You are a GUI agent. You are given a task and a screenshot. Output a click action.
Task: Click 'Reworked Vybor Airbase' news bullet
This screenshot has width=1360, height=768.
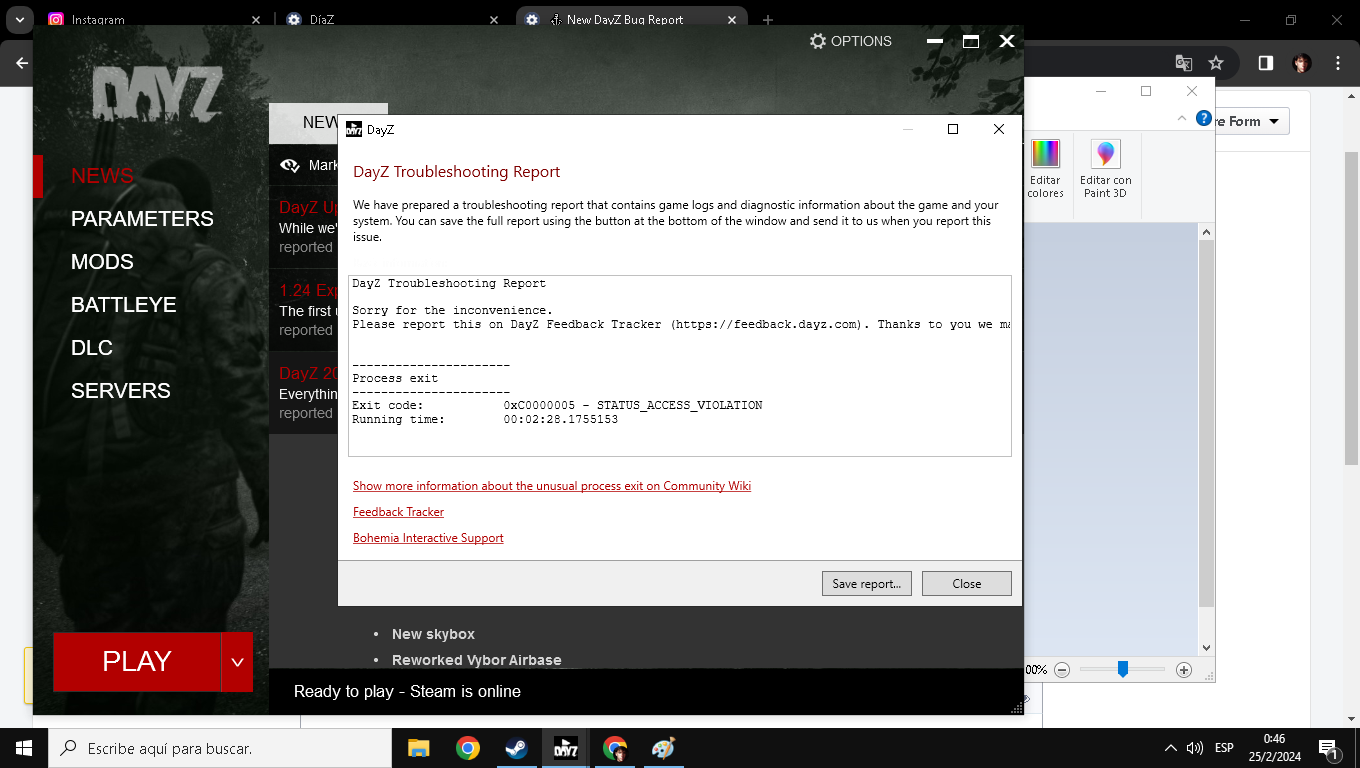pos(476,660)
